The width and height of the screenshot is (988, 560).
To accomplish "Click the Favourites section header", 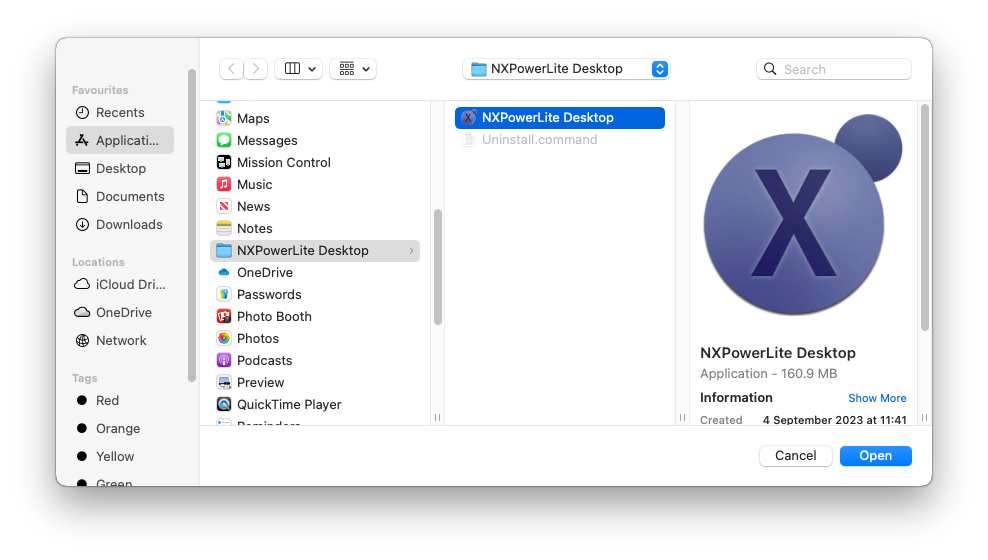I will [100, 90].
